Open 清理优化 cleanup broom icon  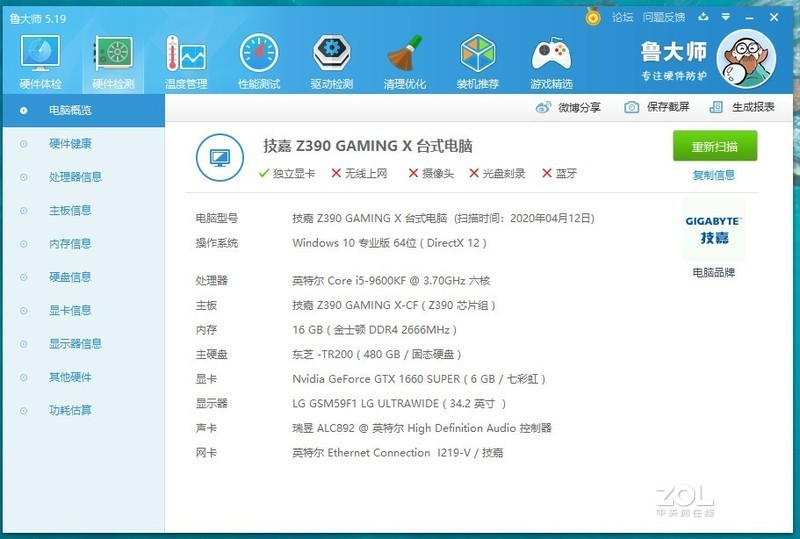405,61
